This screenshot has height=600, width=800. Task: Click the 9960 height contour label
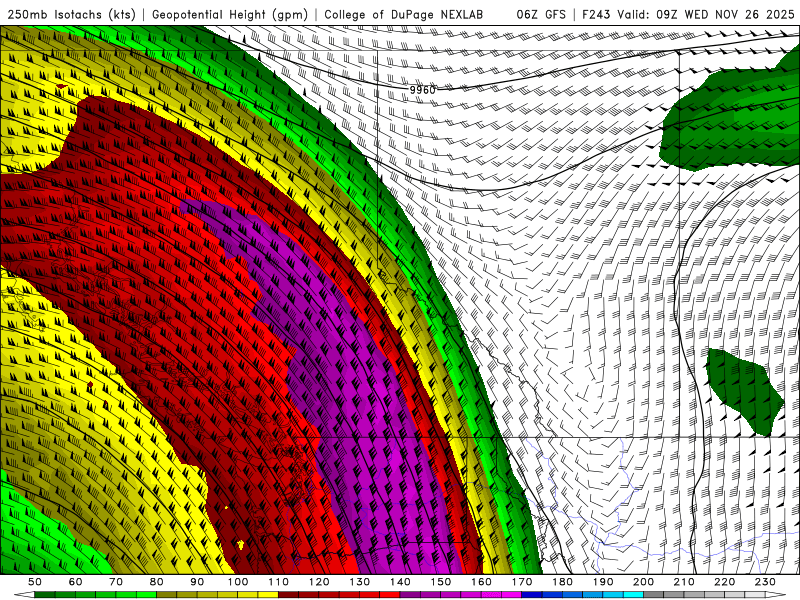(x=422, y=90)
